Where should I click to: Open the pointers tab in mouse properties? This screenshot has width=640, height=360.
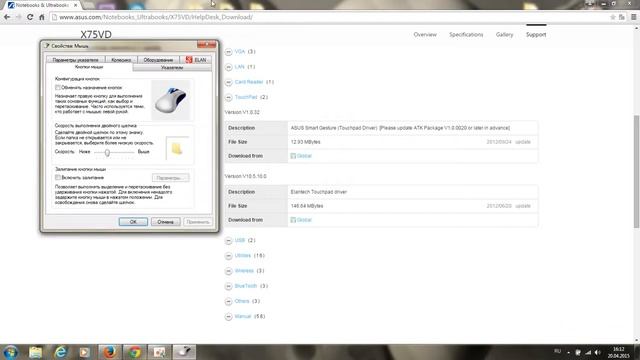172,68
